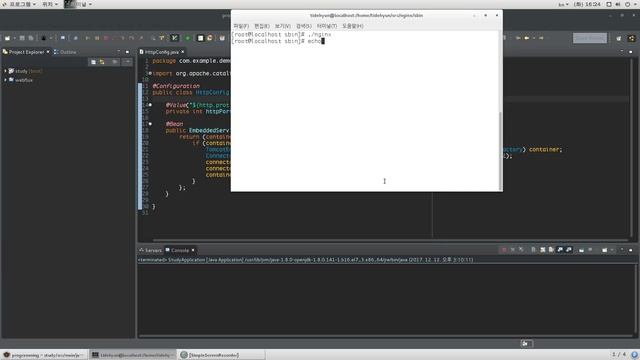Open the terminal's Search (S) menu
This screenshot has width=640, height=360.
point(304,26)
